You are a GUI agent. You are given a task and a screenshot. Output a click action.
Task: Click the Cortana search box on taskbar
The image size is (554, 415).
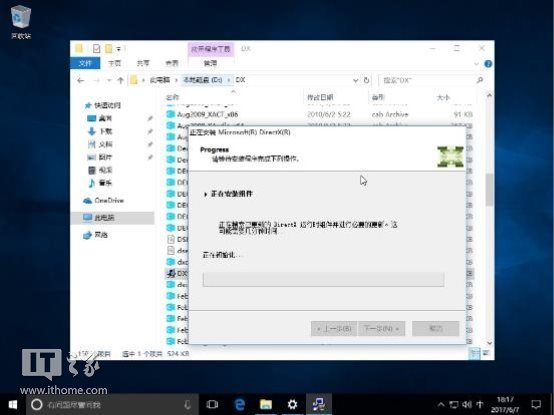(111, 405)
